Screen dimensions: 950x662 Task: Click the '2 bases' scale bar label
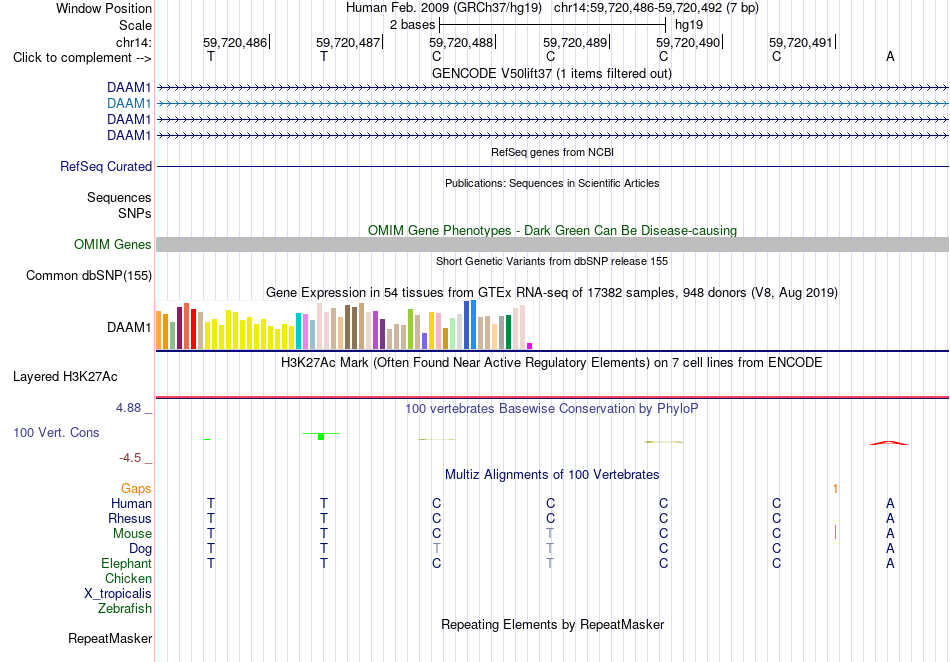(x=412, y=25)
